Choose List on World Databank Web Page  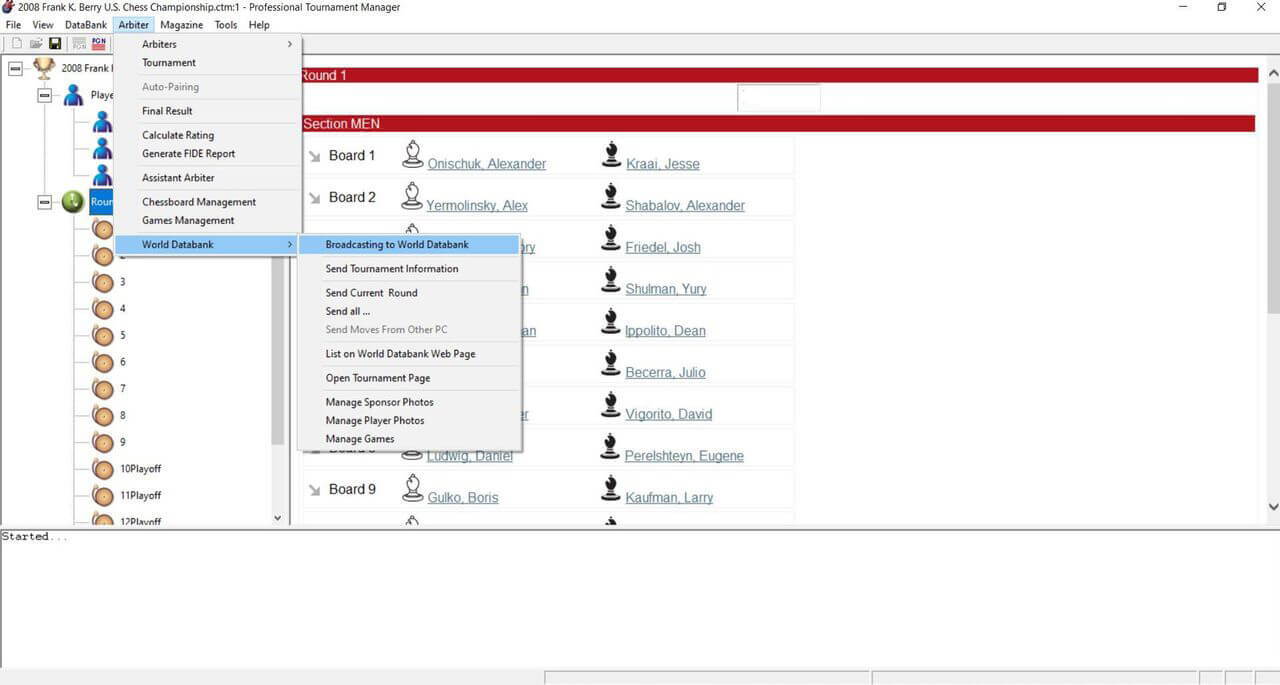[x=410, y=354]
